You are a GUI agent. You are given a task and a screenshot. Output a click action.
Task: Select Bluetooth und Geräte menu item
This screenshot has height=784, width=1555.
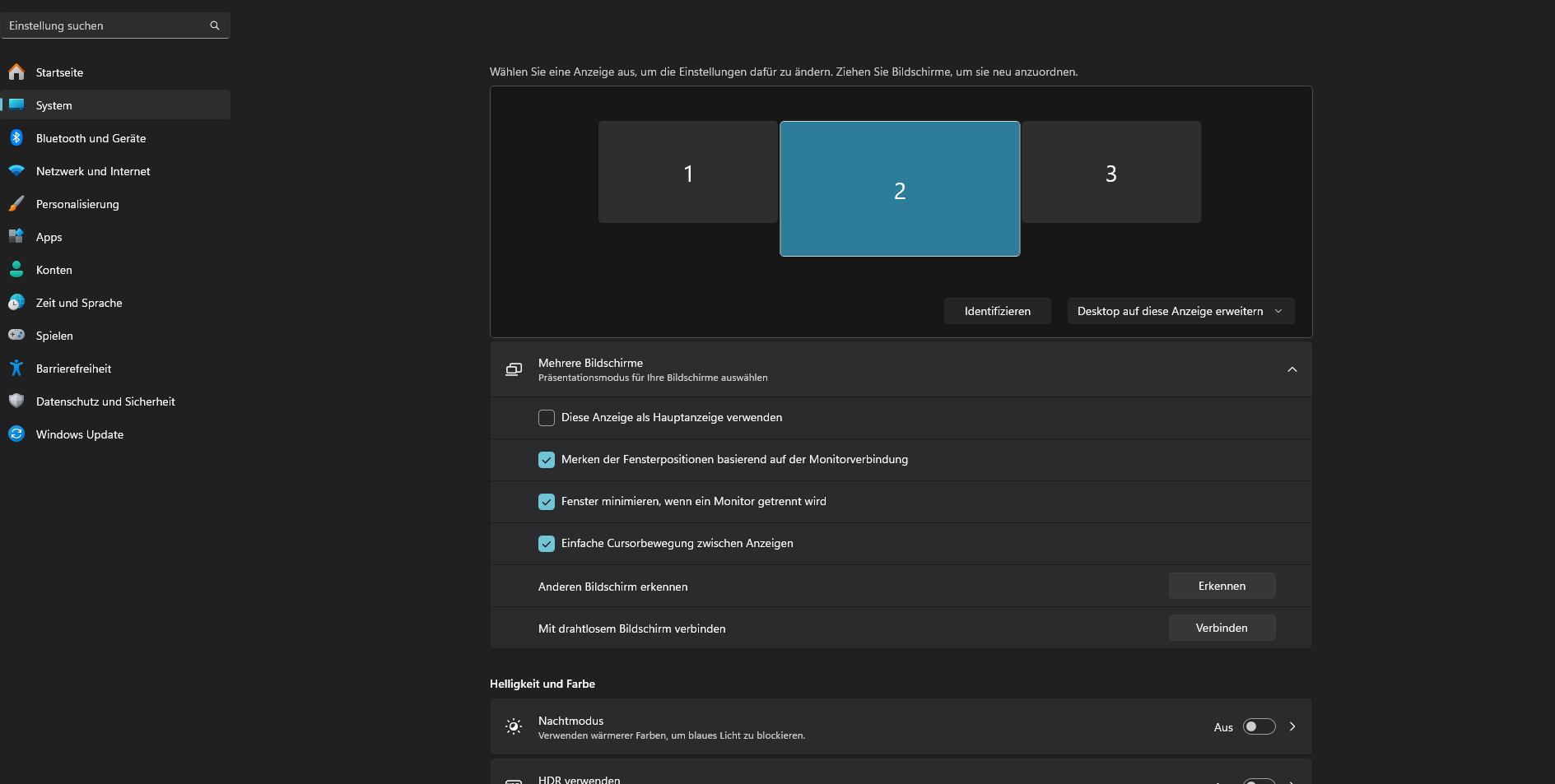[x=115, y=137]
